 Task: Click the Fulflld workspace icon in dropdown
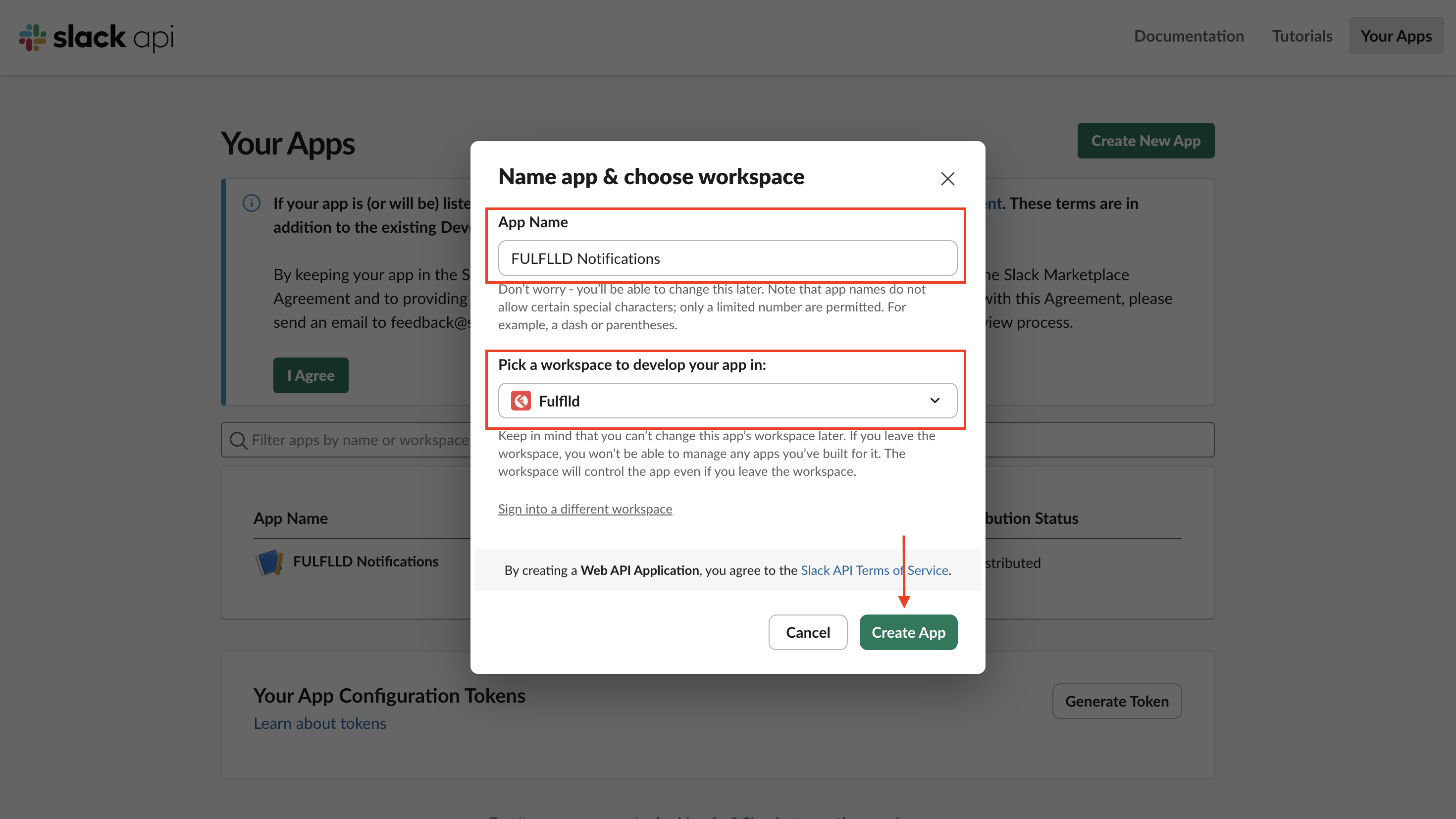520,401
